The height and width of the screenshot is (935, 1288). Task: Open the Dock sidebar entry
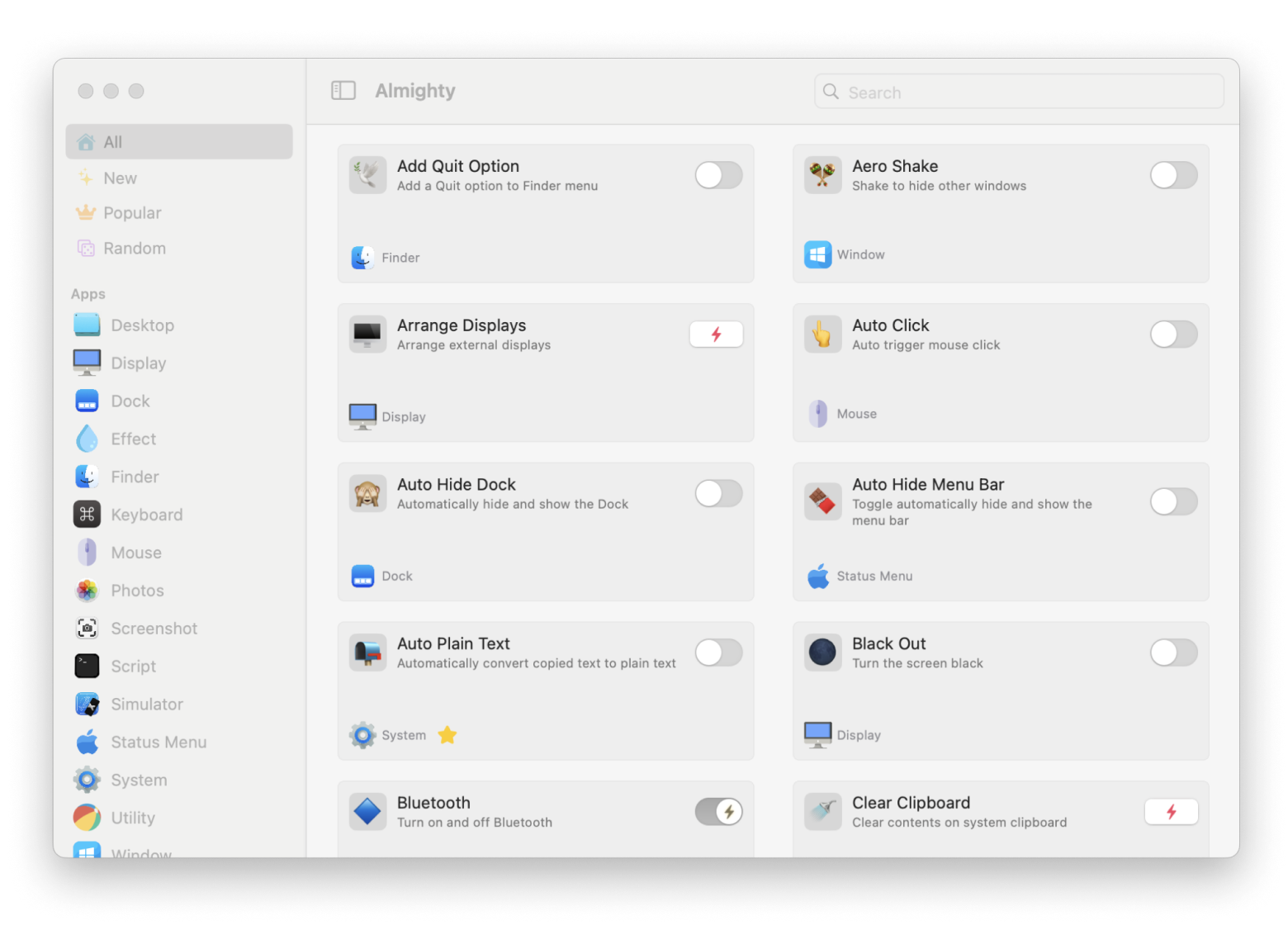coord(179,401)
